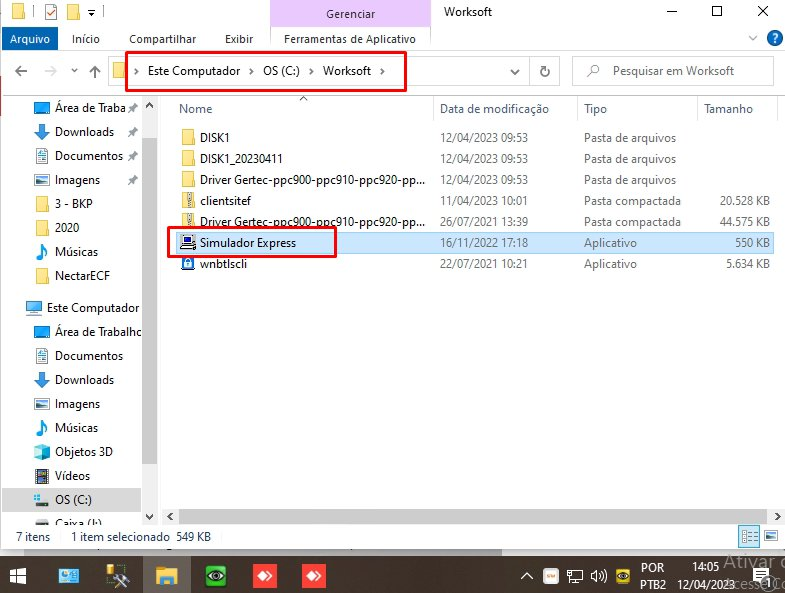
Task: Show hidden system tray icons
Action: (527, 576)
